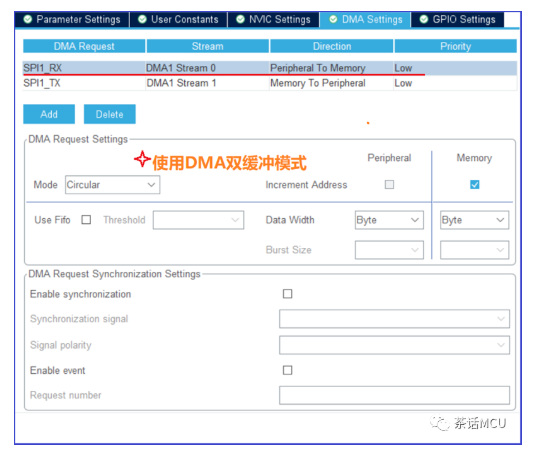The width and height of the screenshot is (536, 459).
Task: Switch to the NVIC Settings tab
Action: (x=273, y=19)
